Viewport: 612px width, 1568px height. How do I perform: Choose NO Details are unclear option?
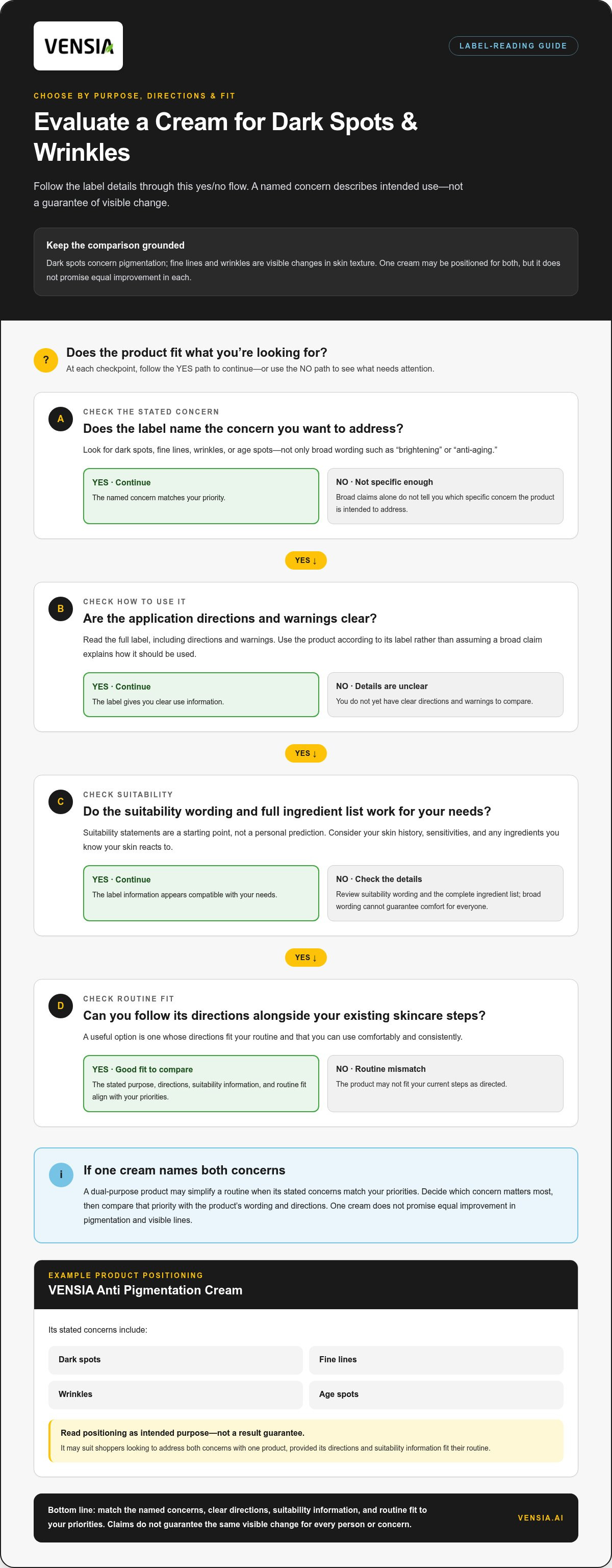(445, 695)
